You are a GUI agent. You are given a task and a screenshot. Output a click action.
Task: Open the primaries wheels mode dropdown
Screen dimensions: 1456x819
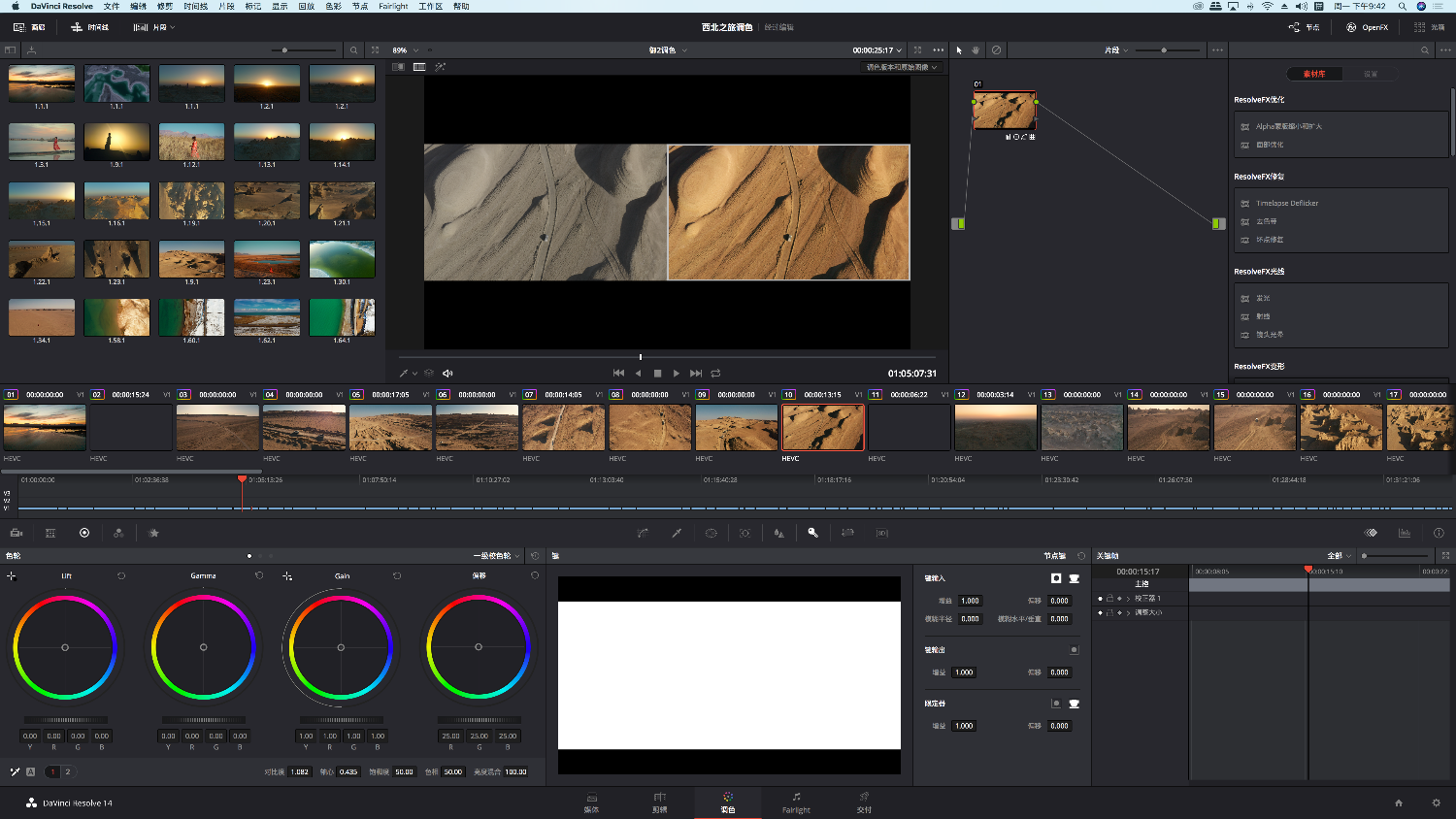tap(496, 556)
